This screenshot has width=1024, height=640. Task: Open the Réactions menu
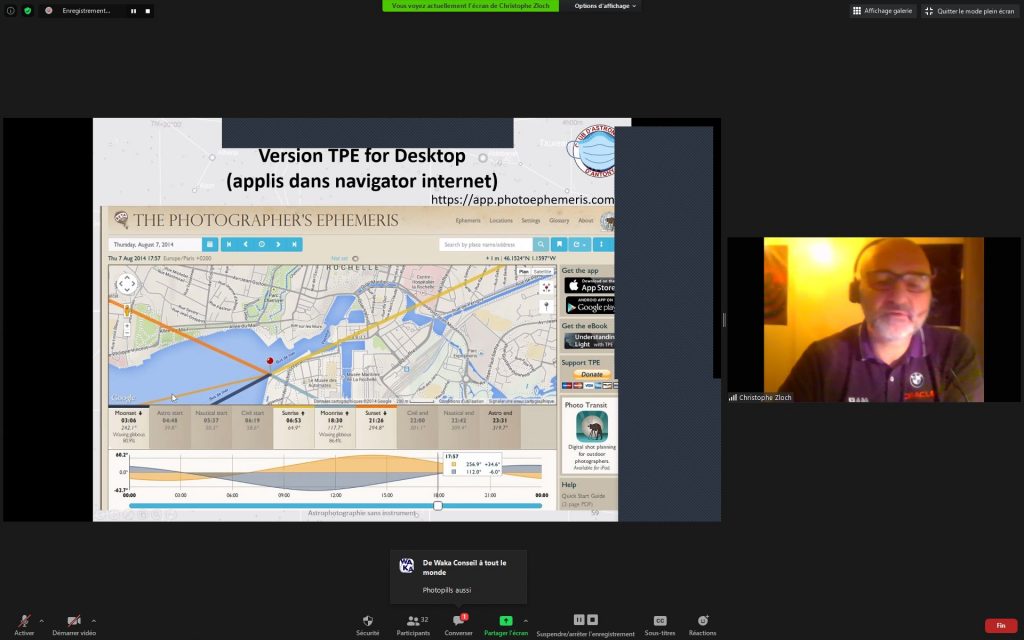tap(703, 624)
